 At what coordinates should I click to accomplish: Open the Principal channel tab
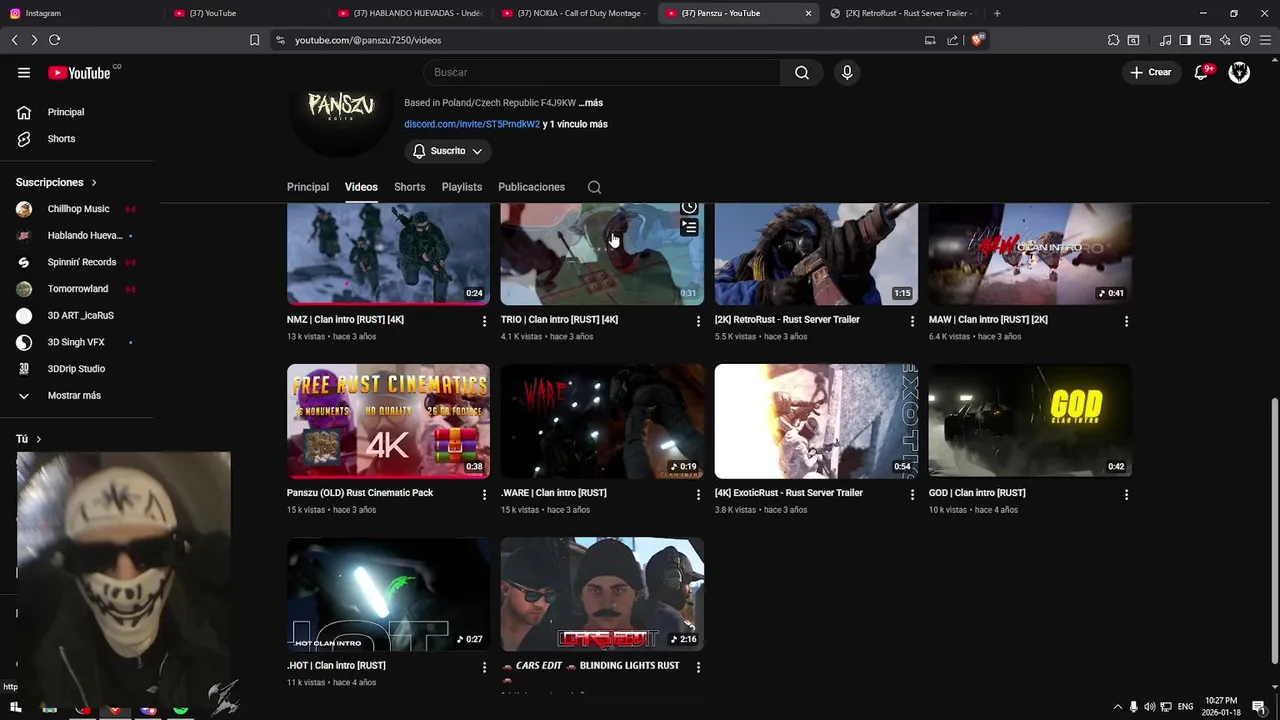[x=308, y=187]
